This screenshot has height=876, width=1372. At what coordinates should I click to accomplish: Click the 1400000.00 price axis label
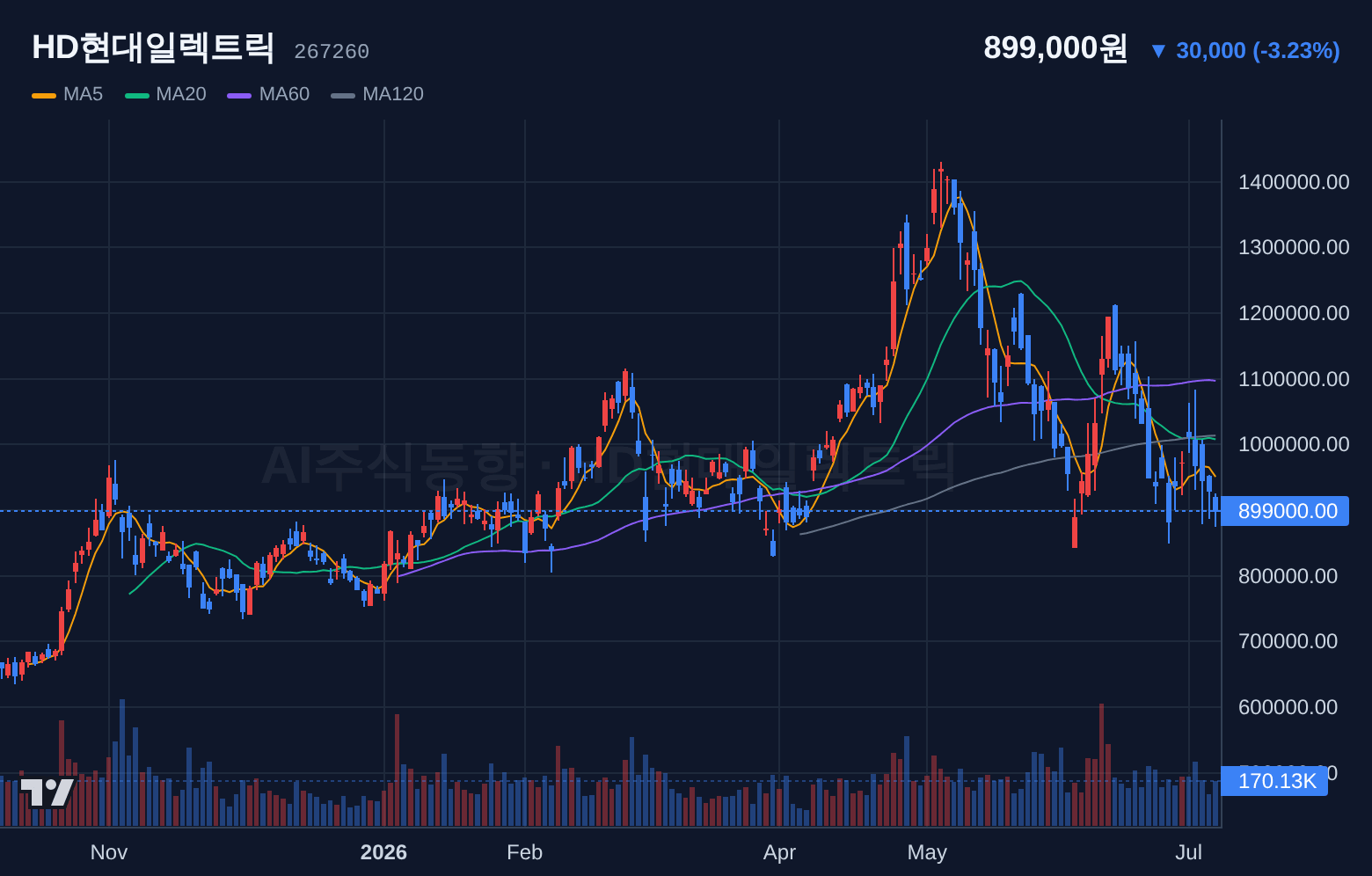click(x=1294, y=182)
